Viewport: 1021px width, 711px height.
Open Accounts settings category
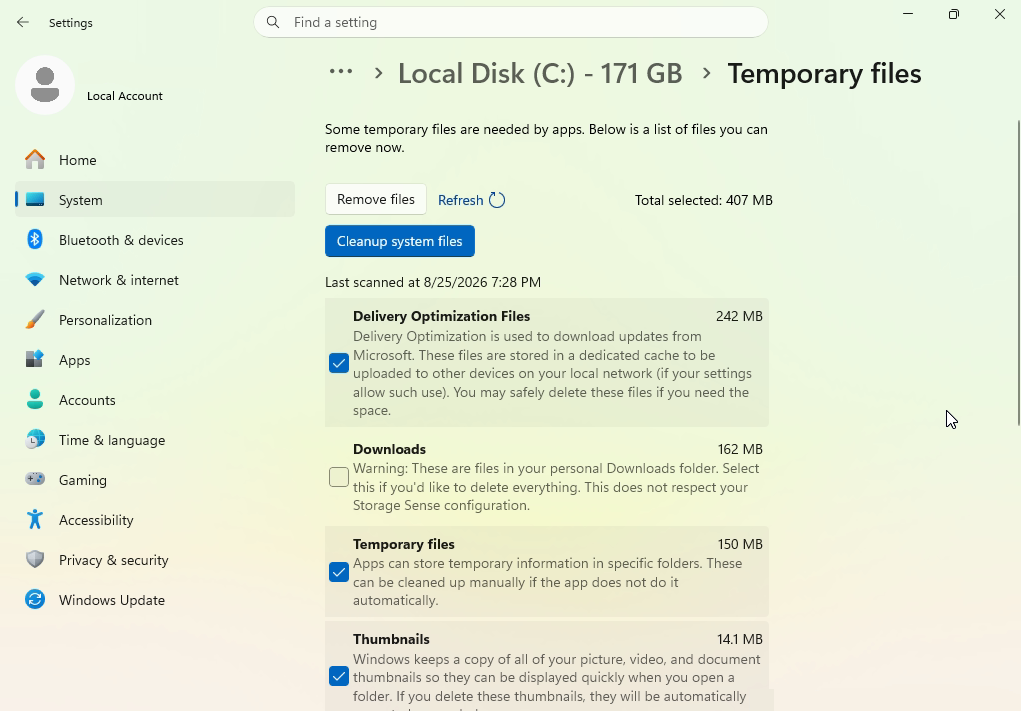(x=155, y=400)
